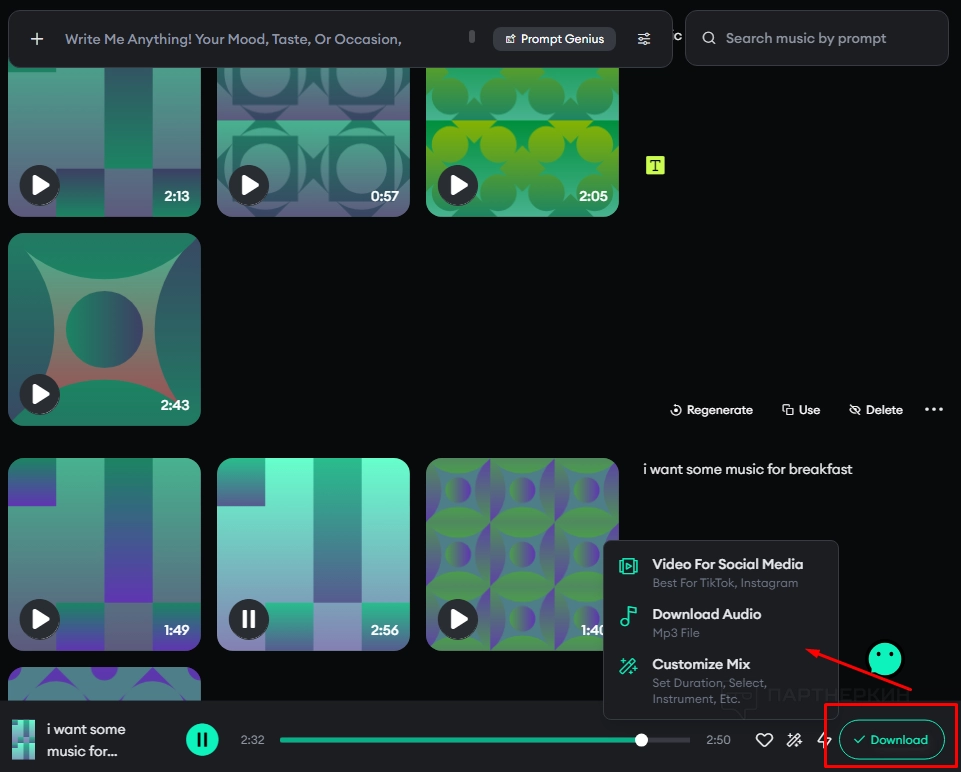Screen dimensions: 961x772
Task: Play the 0:57 track
Action: (x=249, y=185)
